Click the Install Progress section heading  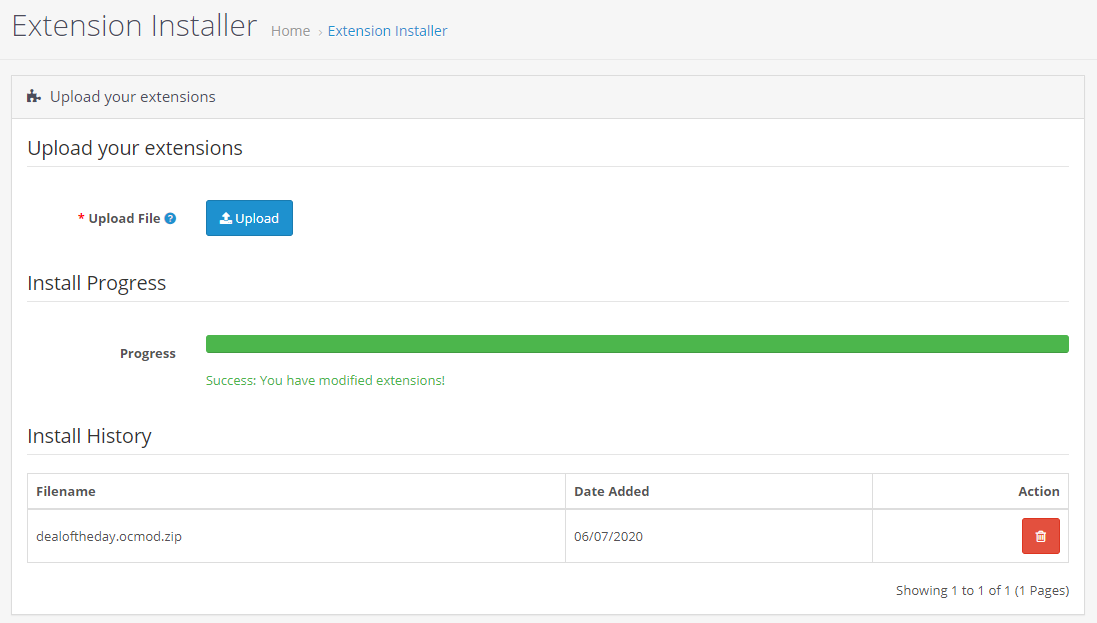coord(97,283)
